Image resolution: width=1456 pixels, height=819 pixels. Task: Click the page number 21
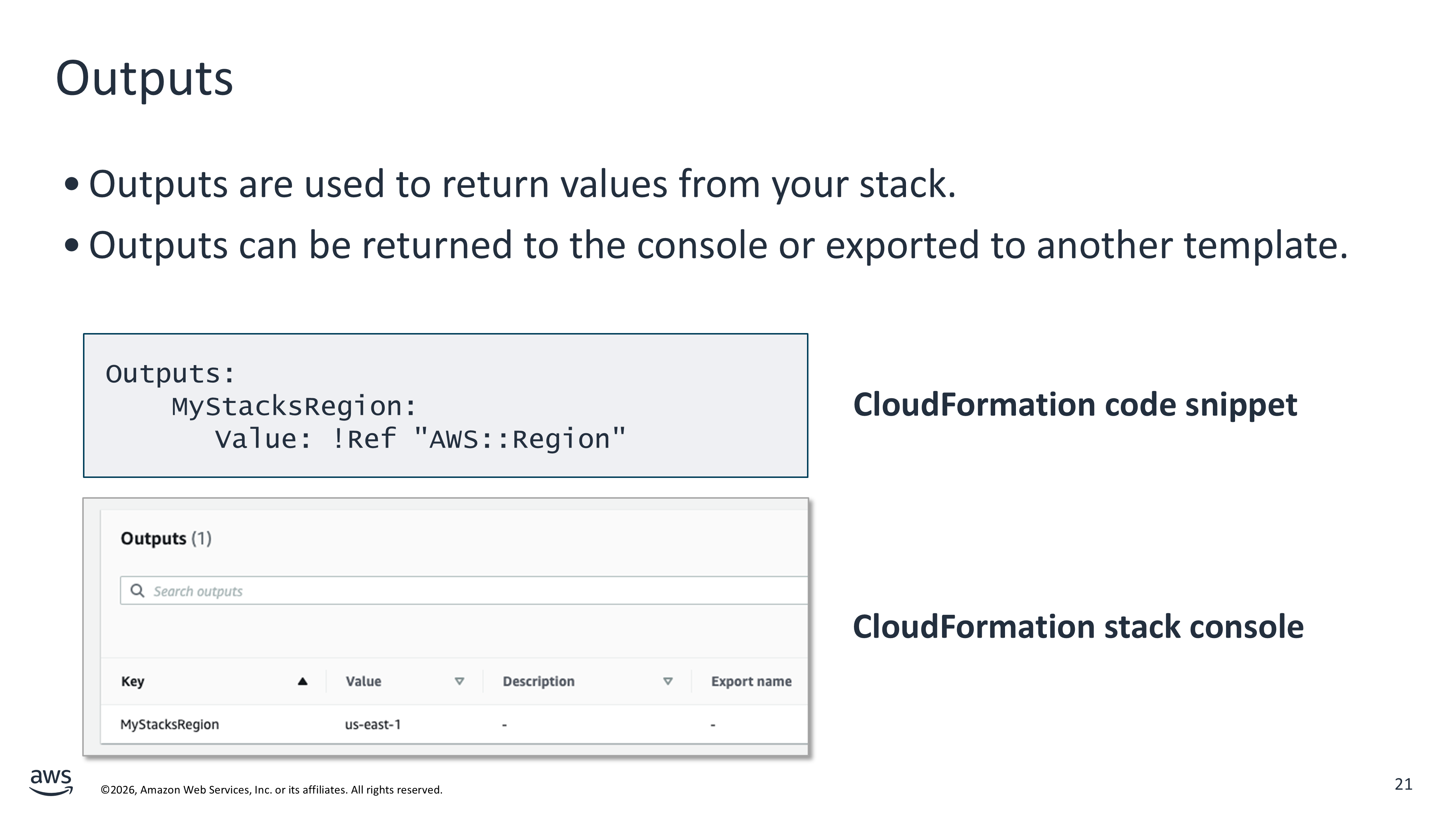point(1403,784)
